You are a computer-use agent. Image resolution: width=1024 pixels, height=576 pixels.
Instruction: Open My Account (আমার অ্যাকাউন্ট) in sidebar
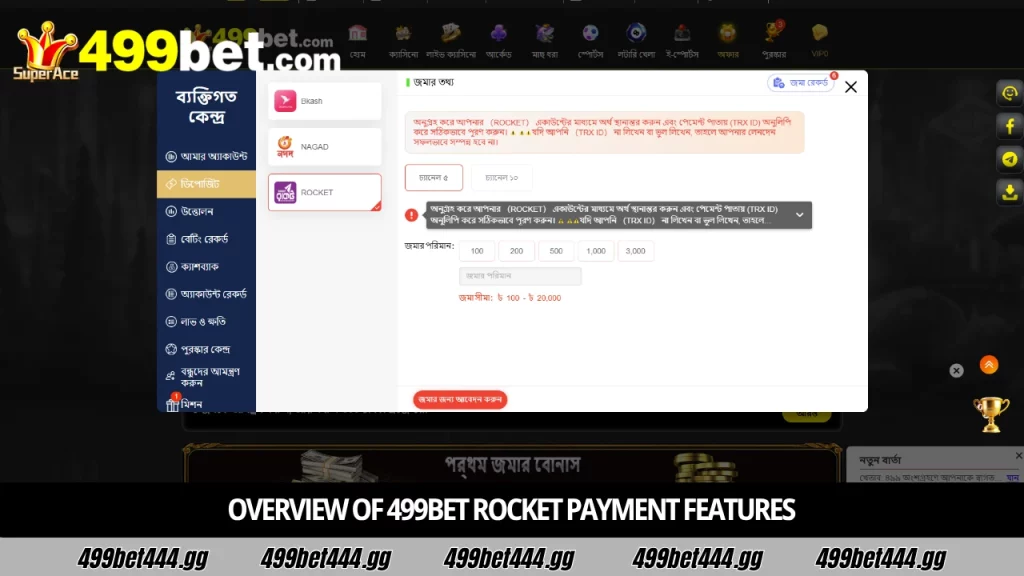coord(206,156)
